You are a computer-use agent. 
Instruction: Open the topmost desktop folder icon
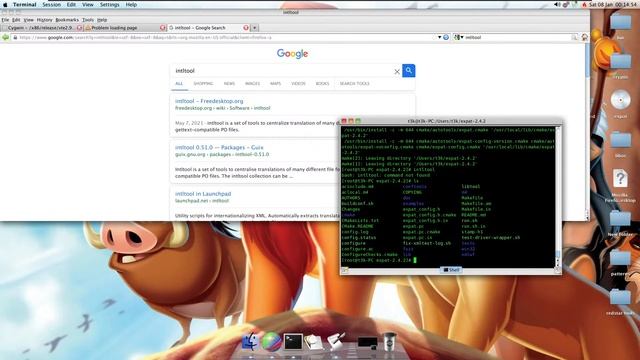tap(620, 22)
